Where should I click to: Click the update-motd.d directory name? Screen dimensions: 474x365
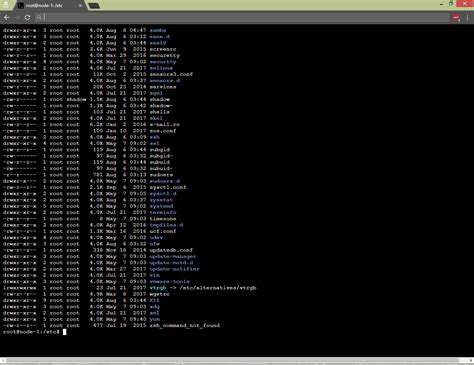pos(171,263)
